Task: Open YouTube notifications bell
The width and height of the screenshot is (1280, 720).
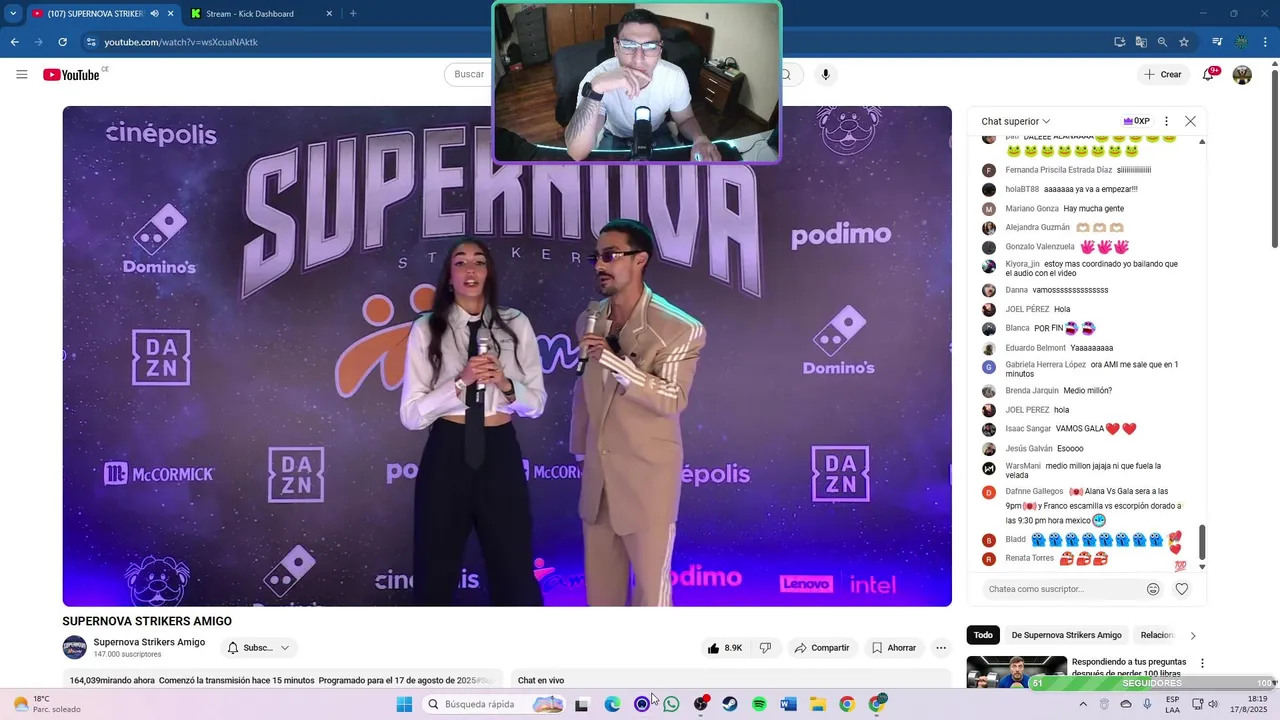Action: 1208,74
